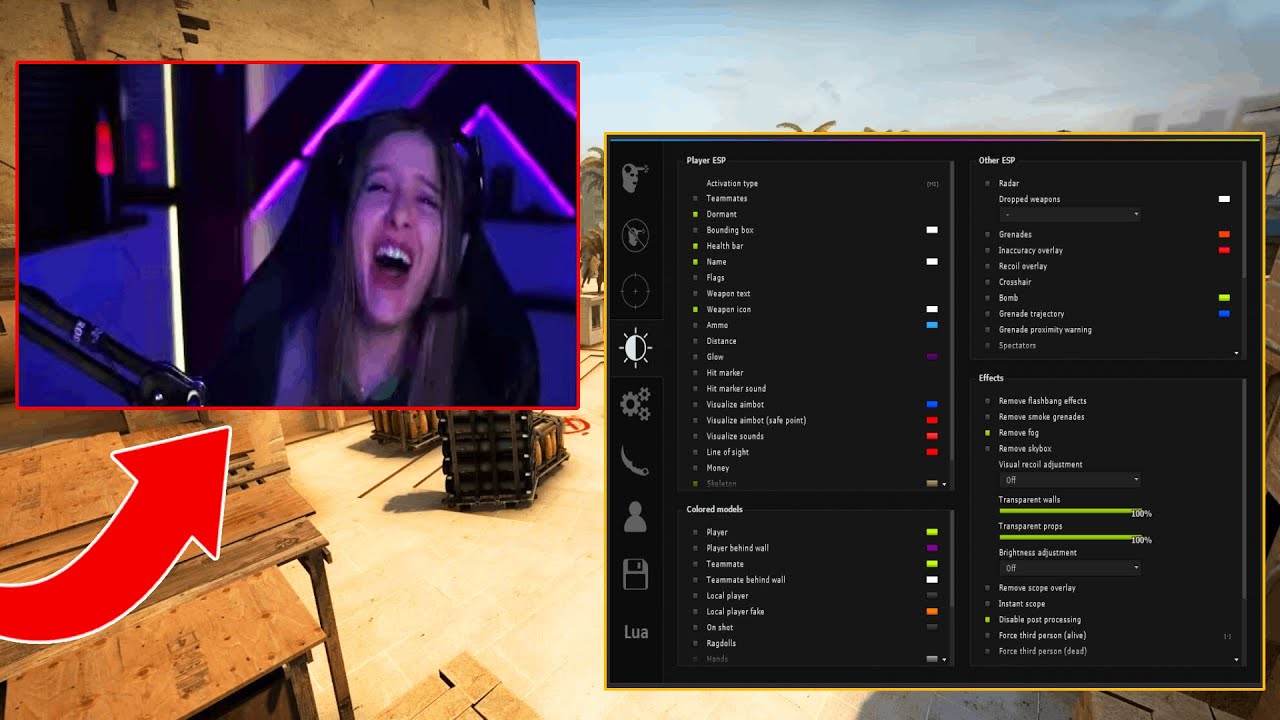The height and width of the screenshot is (720, 1280).
Task: Toggle Disable post processing checkbox
Action: (x=987, y=620)
